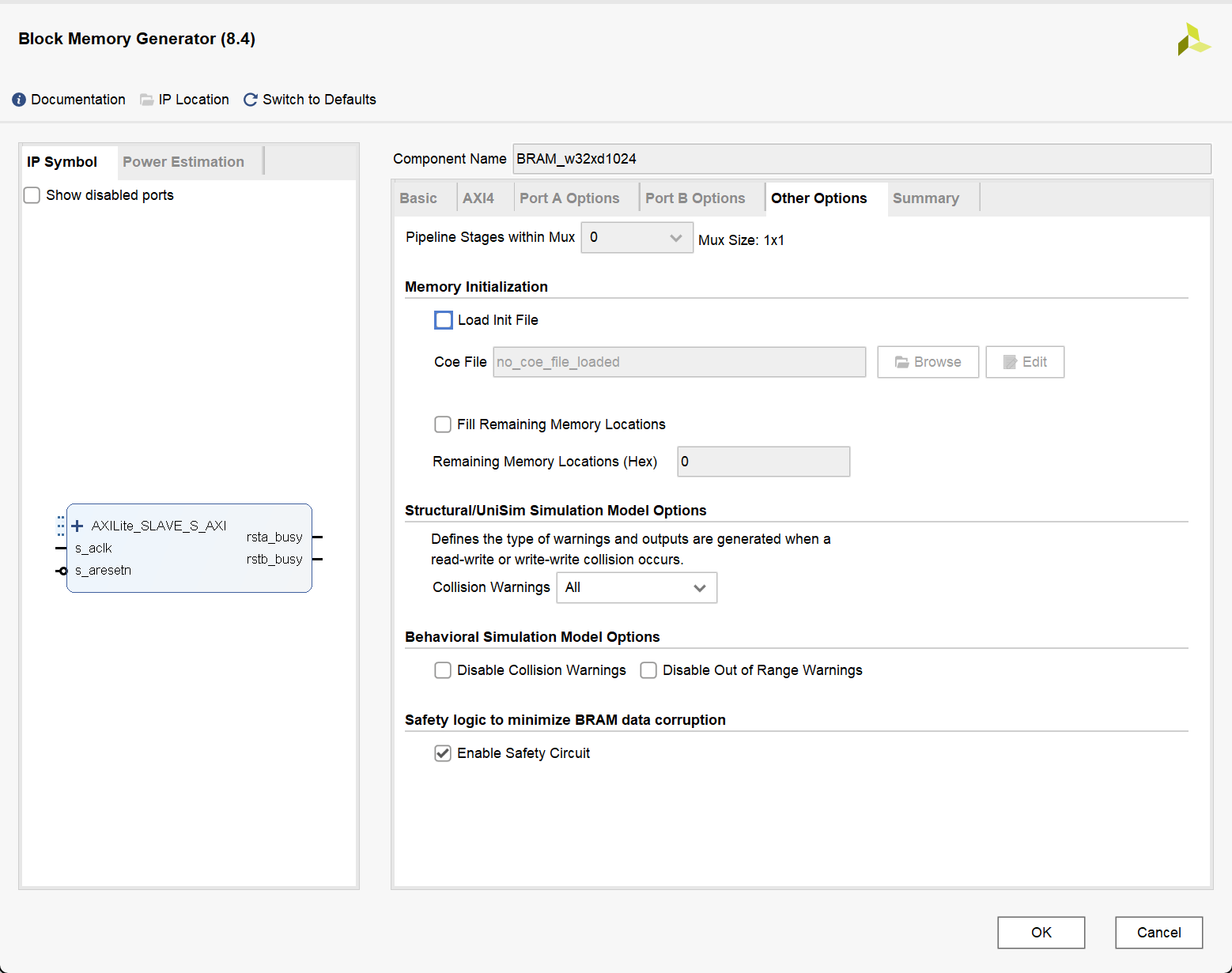Viewport: 1232px width, 973px height.
Task: Click the Xilinx logo in the corner
Action: coord(1193,40)
